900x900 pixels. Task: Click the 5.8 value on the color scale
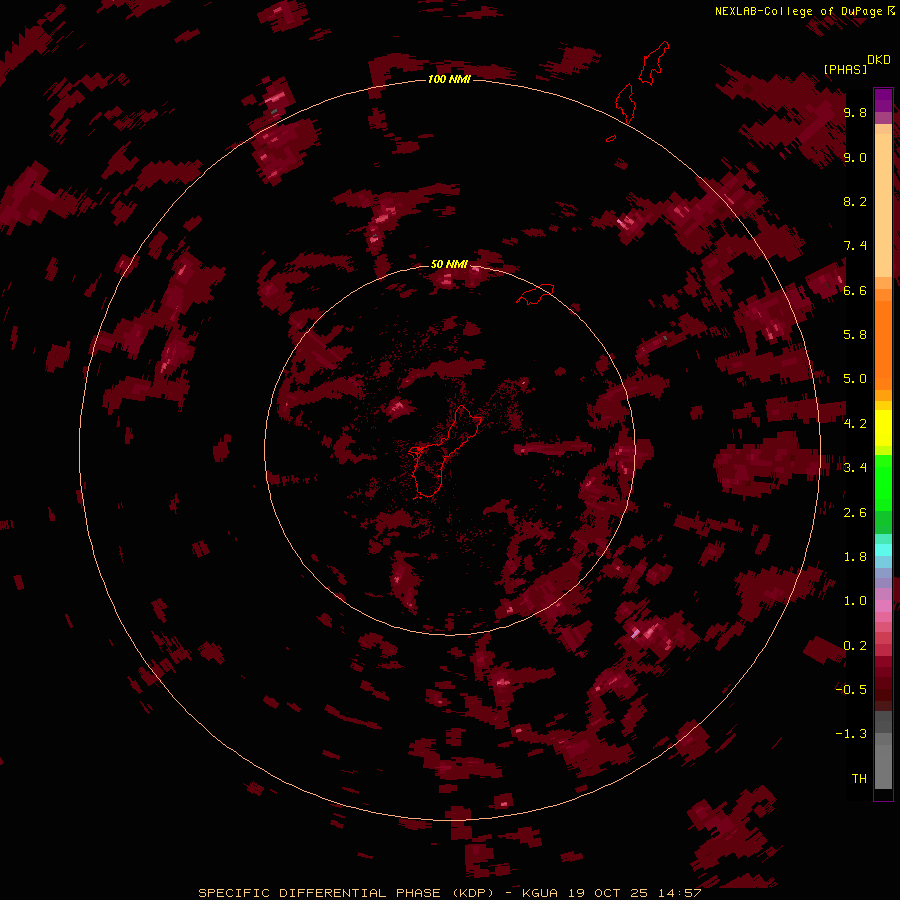[x=855, y=334]
